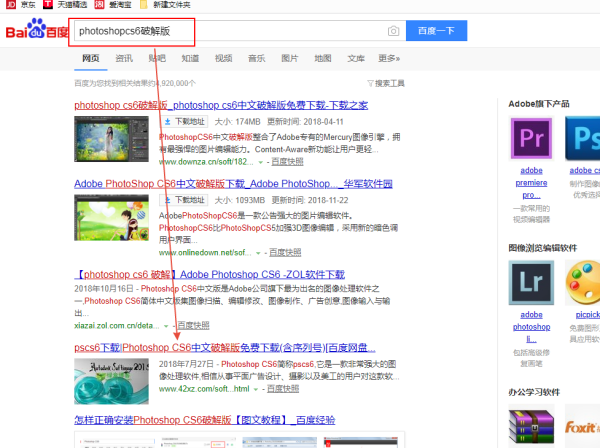600x448 pixels.
Task: Click thumbnail of the downza result
Action: [111, 139]
